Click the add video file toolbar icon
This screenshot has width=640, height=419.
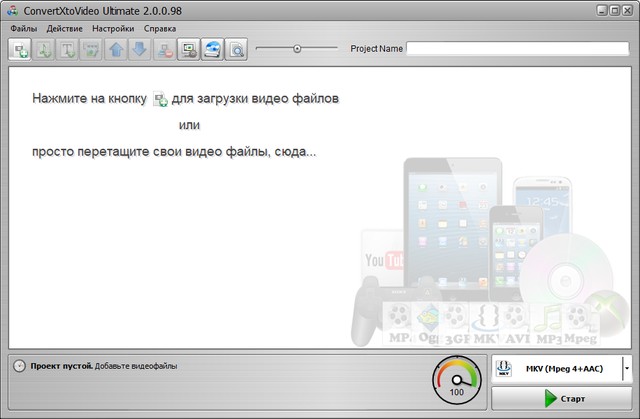pos(20,49)
